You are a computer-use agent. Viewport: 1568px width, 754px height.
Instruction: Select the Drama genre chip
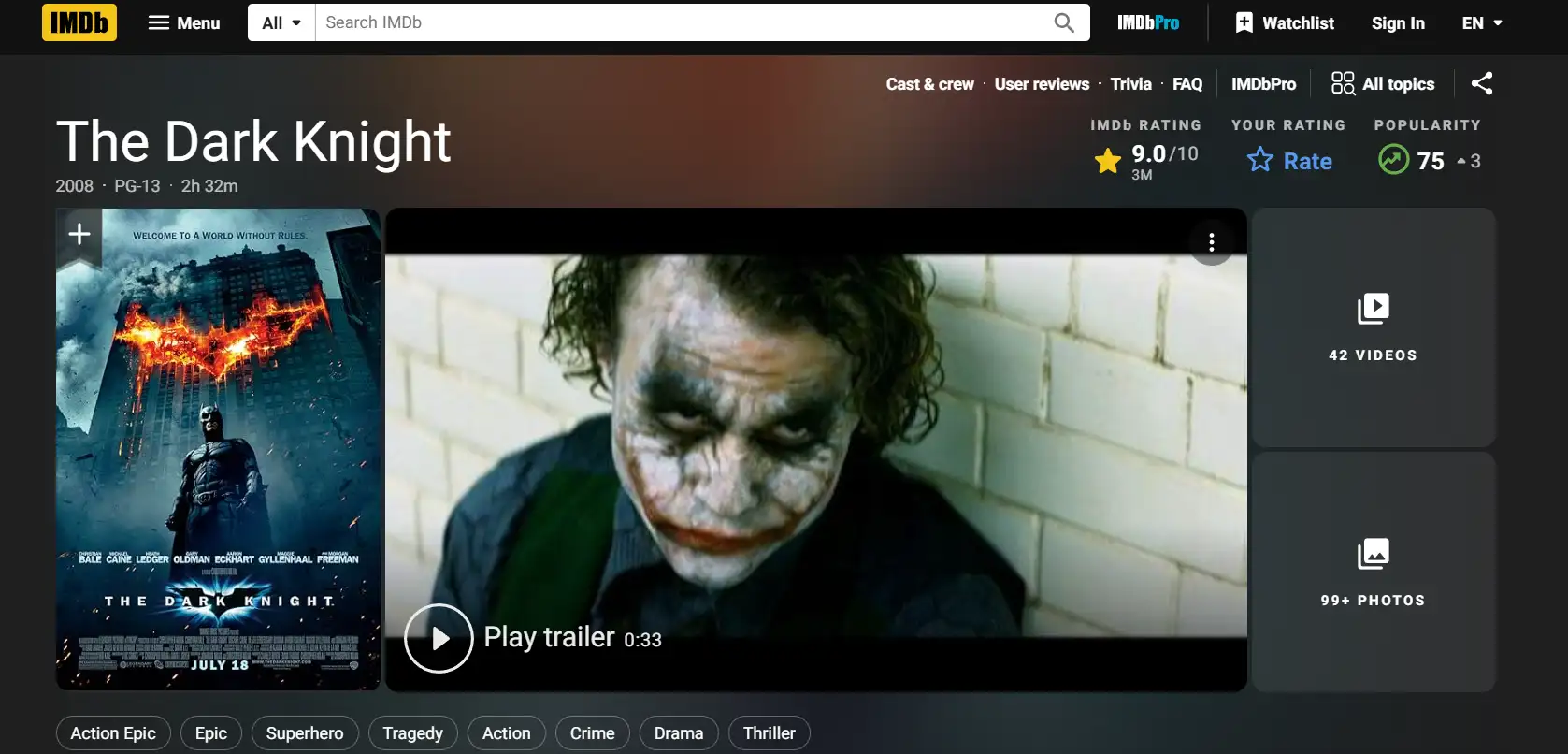point(679,733)
